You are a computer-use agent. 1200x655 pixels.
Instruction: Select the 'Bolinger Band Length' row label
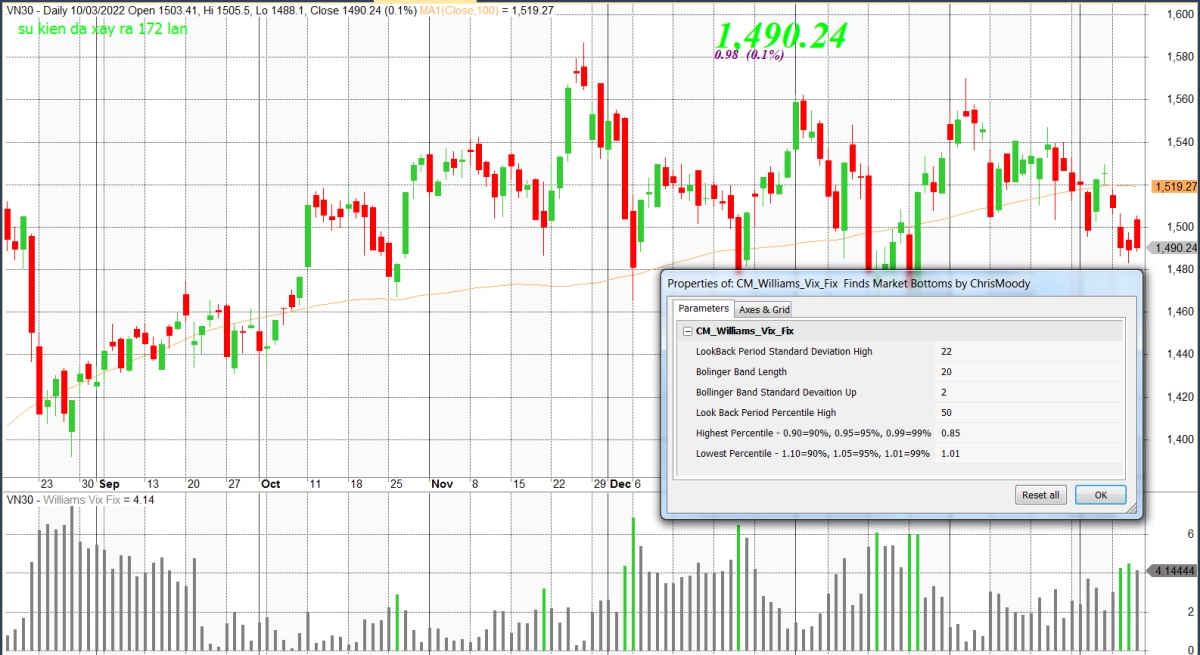point(740,372)
